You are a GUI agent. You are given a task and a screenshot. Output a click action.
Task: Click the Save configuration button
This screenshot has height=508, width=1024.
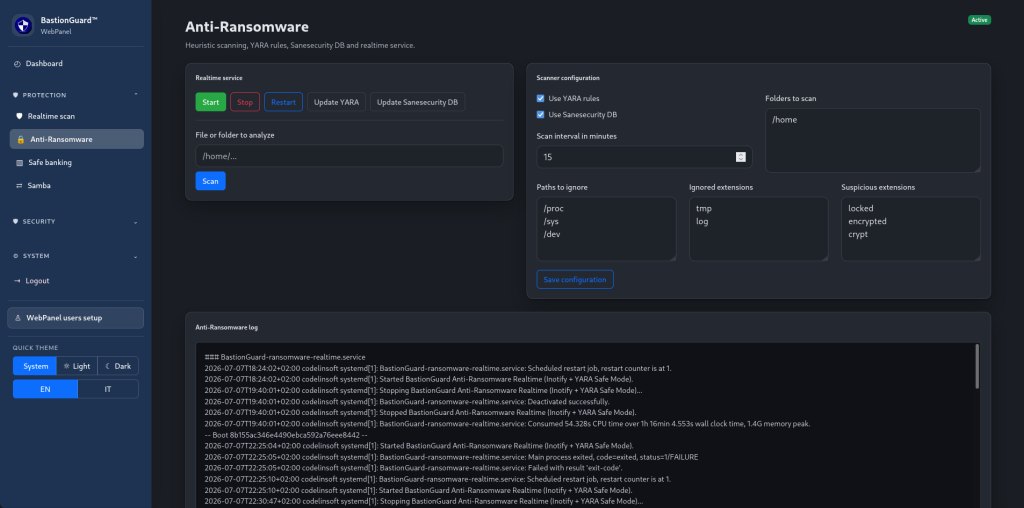(575, 279)
